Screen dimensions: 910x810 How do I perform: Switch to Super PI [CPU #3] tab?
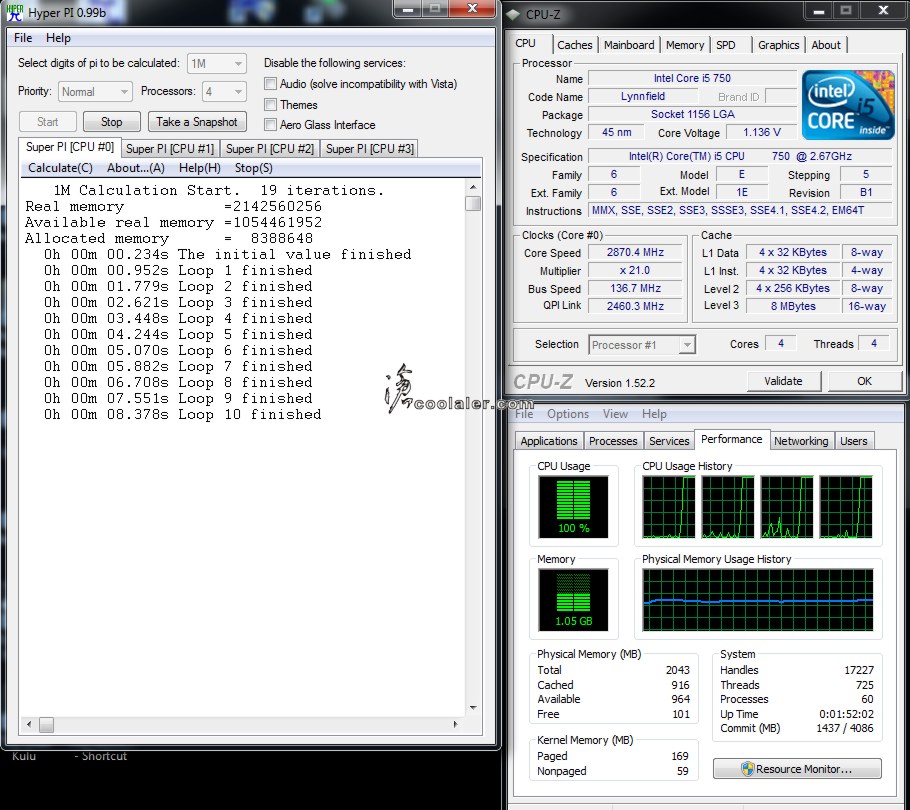[370, 149]
